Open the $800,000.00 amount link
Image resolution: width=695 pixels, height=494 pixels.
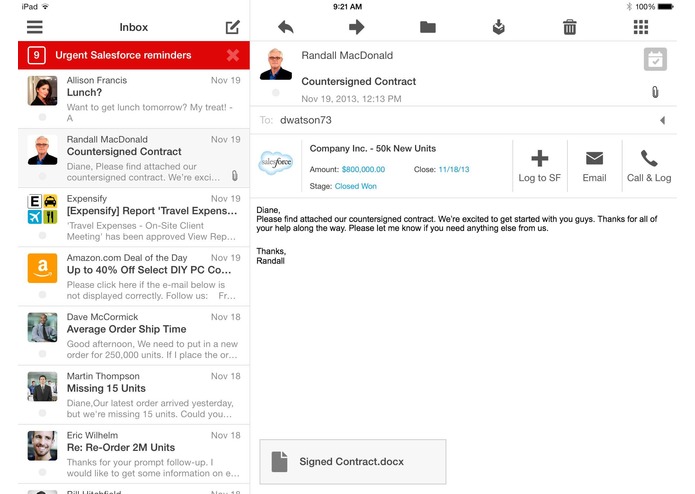(x=363, y=169)
